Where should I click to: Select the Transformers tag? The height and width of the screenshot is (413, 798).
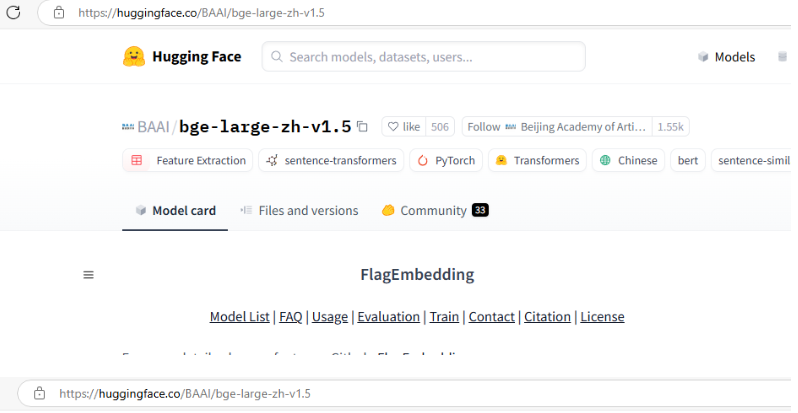pyautogui.click(x=537, y=160)
